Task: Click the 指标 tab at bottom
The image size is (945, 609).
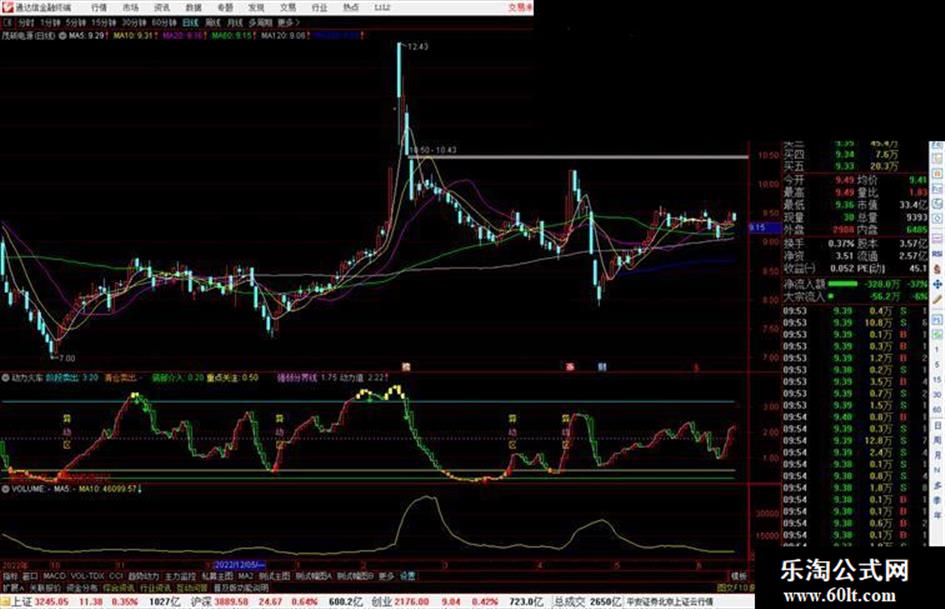Action: [x=10, y=576]
